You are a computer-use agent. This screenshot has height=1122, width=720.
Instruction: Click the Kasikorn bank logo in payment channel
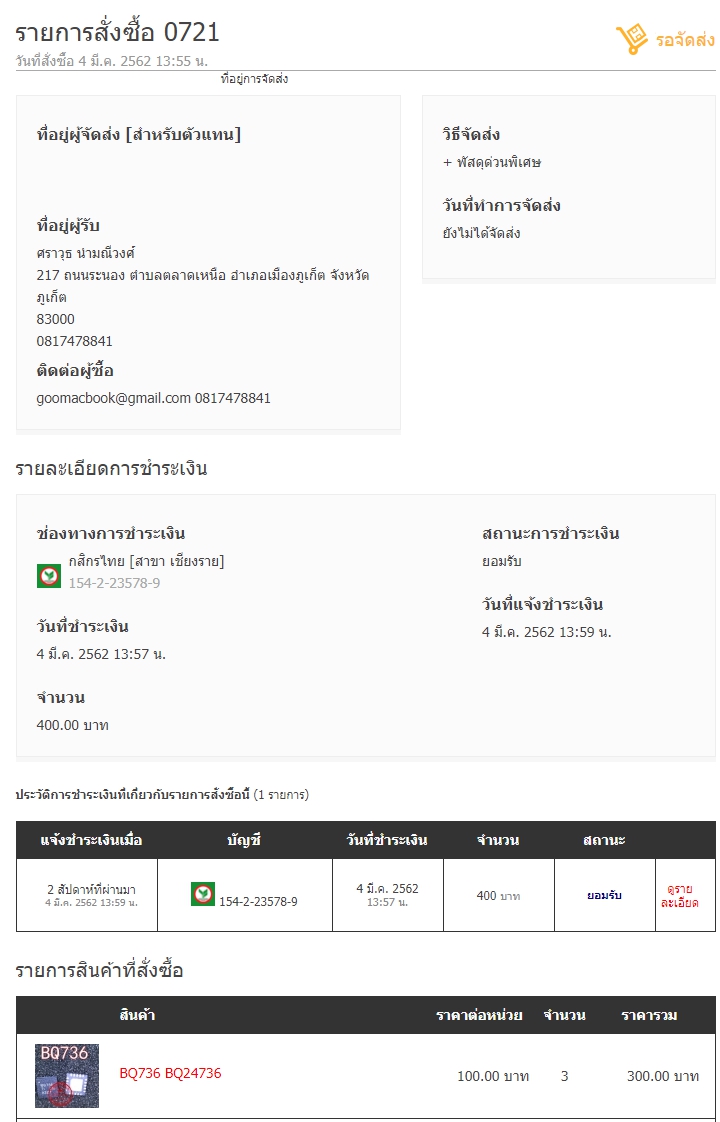tap(49, 575)
